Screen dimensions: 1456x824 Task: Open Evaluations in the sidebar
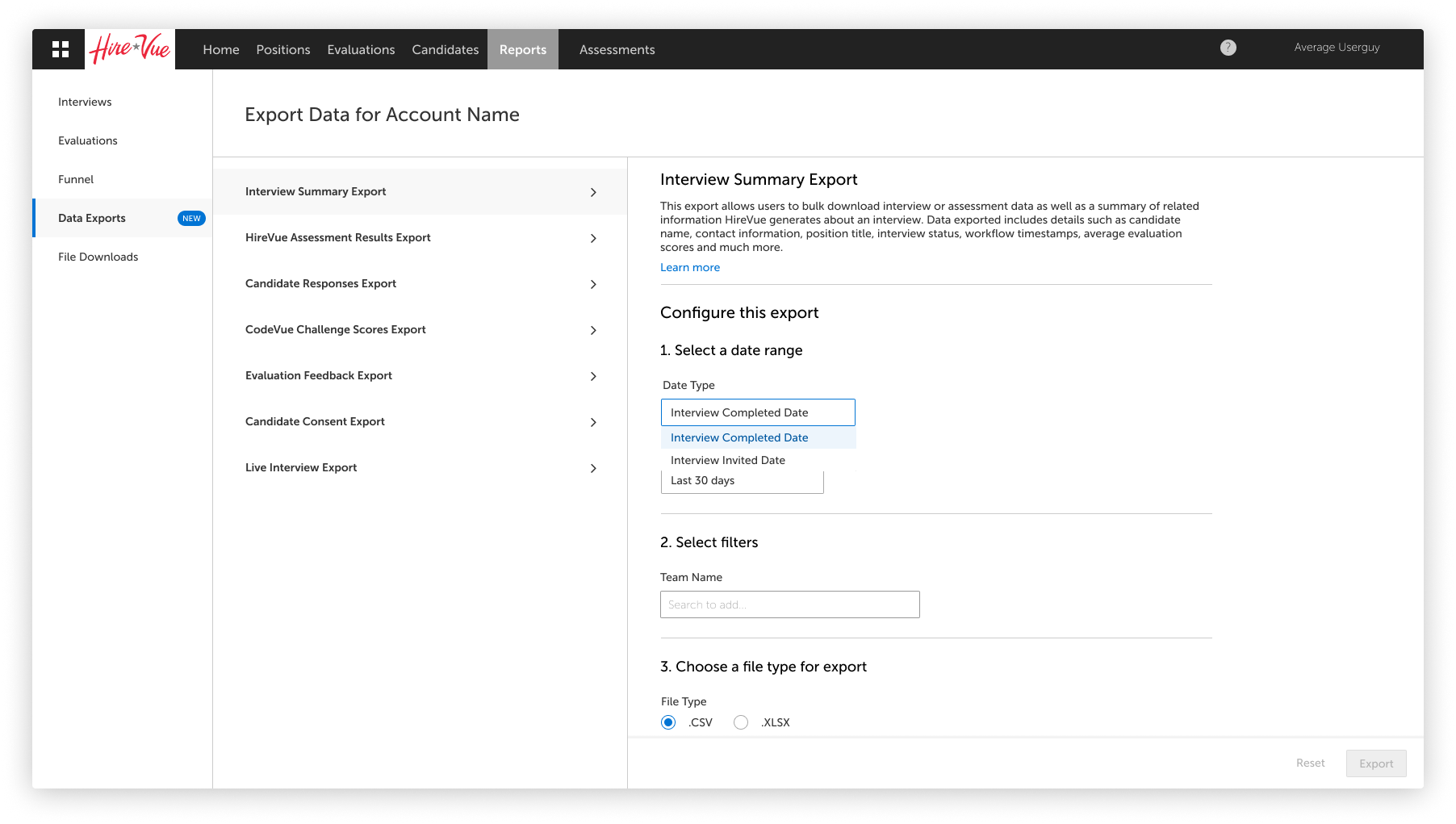point(88,140)
